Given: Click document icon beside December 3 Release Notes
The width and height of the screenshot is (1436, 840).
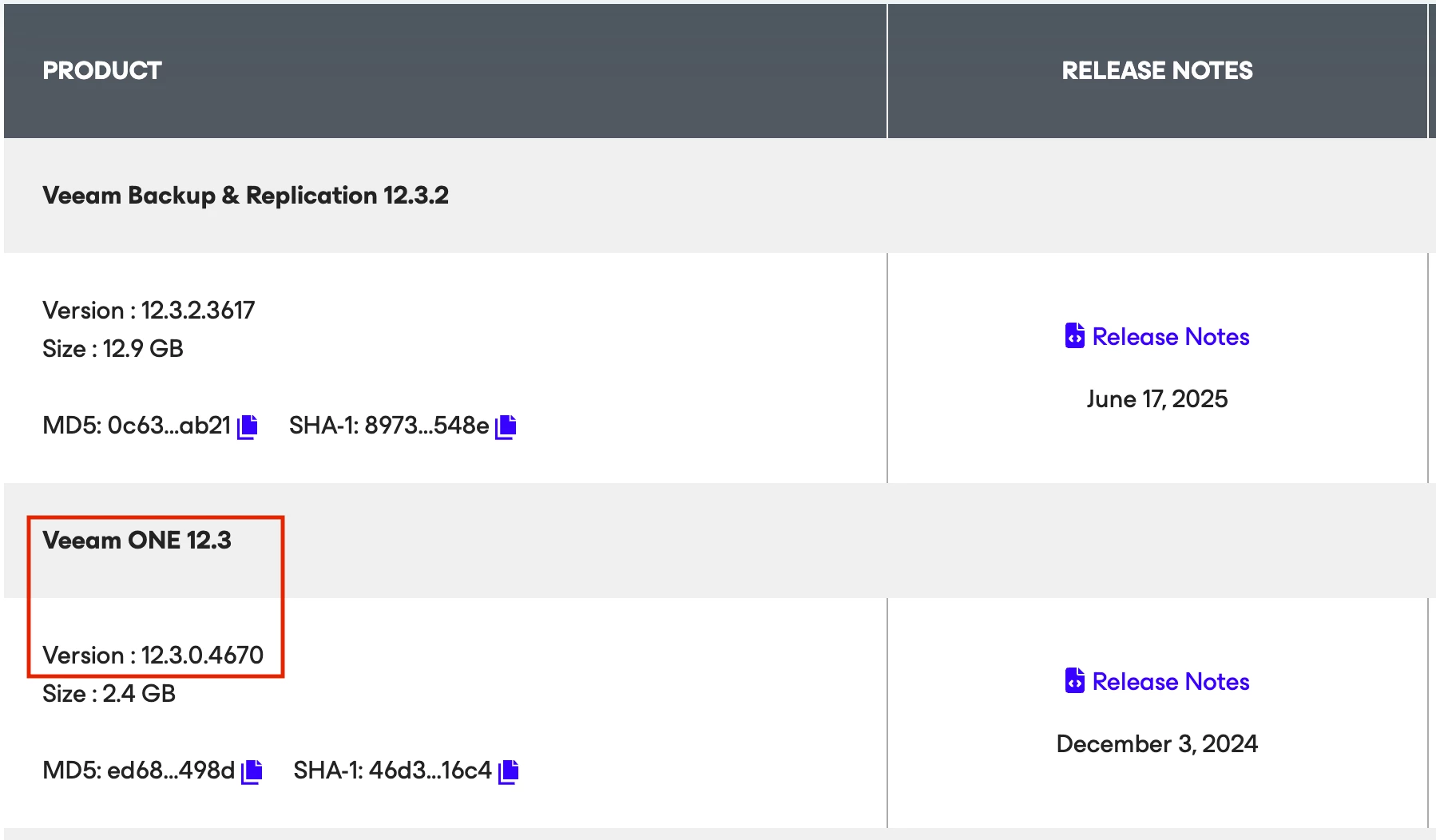Looking at the screenshot, I should point(1074,681).
